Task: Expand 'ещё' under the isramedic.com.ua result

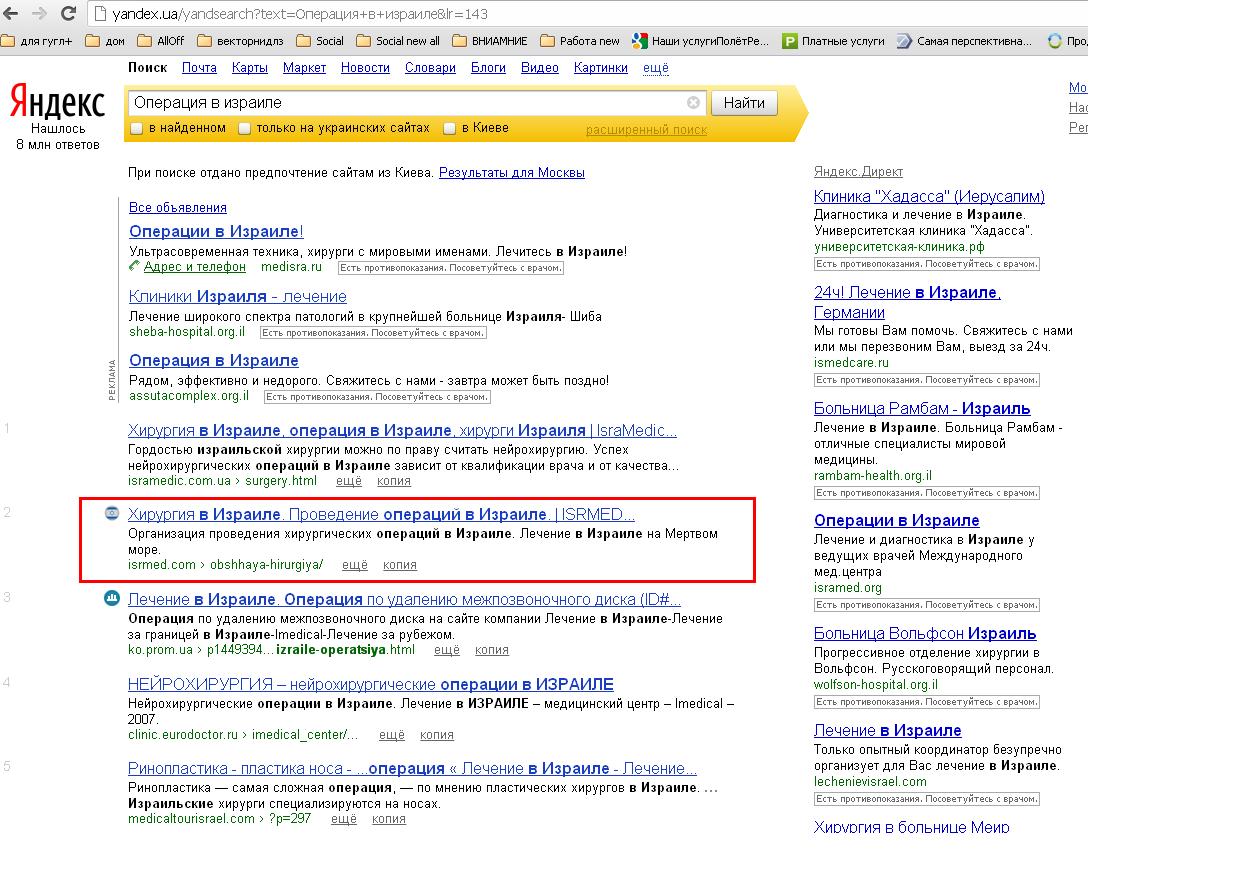Action: tap(348, 481)
